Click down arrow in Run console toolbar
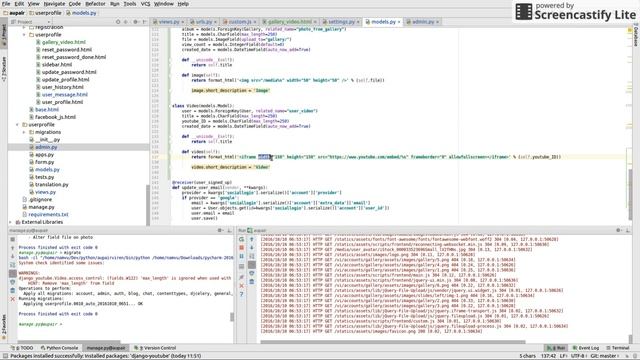 pos(252,248)
